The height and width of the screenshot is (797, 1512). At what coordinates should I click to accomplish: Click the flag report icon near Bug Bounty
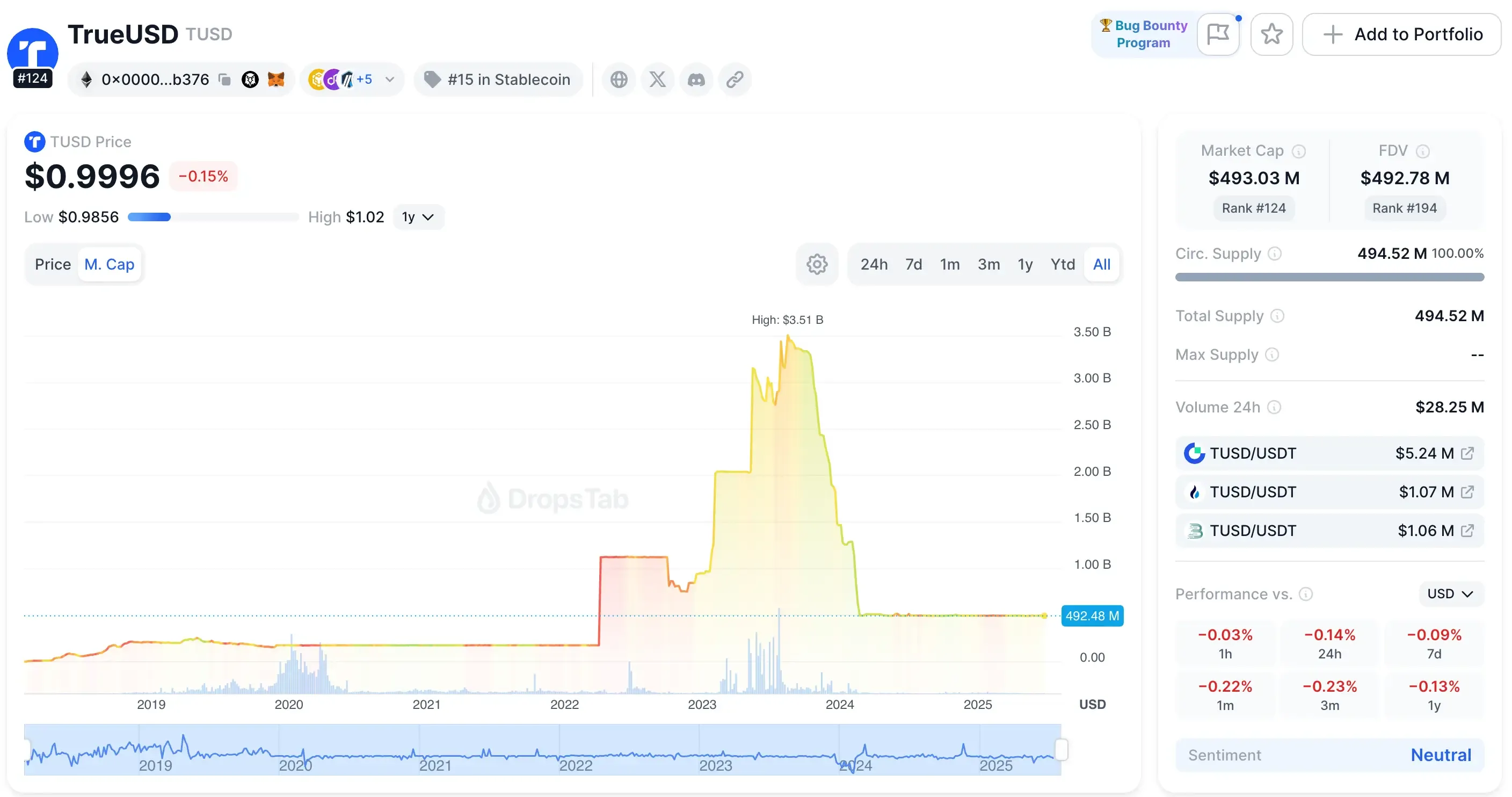[x=1218, y=34]
